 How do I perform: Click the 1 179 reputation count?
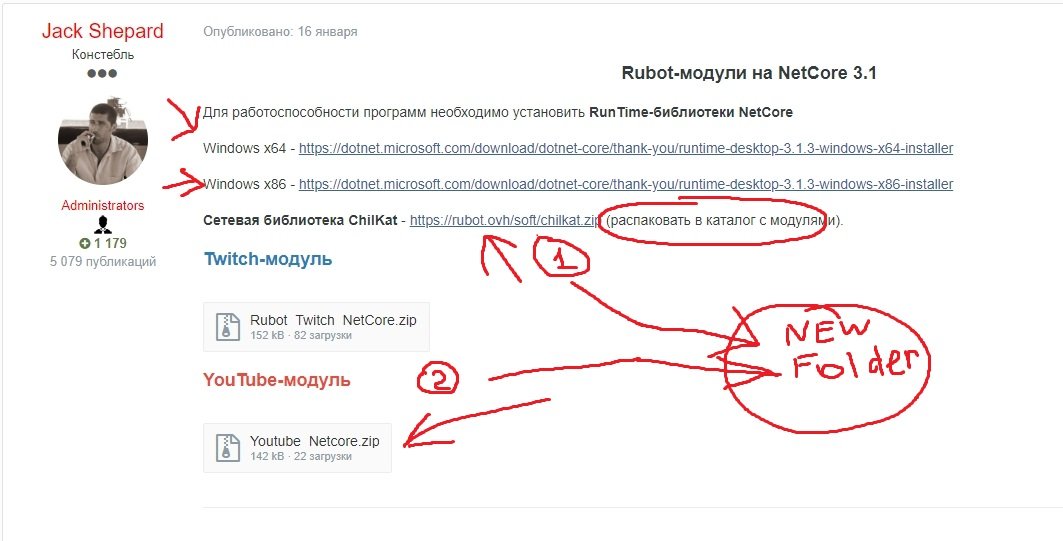click(110, 243)
